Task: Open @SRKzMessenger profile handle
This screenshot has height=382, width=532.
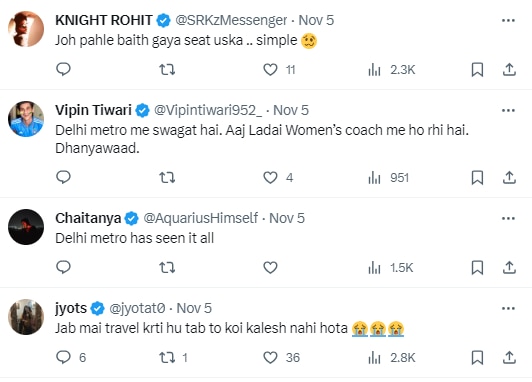Action: 231,20
